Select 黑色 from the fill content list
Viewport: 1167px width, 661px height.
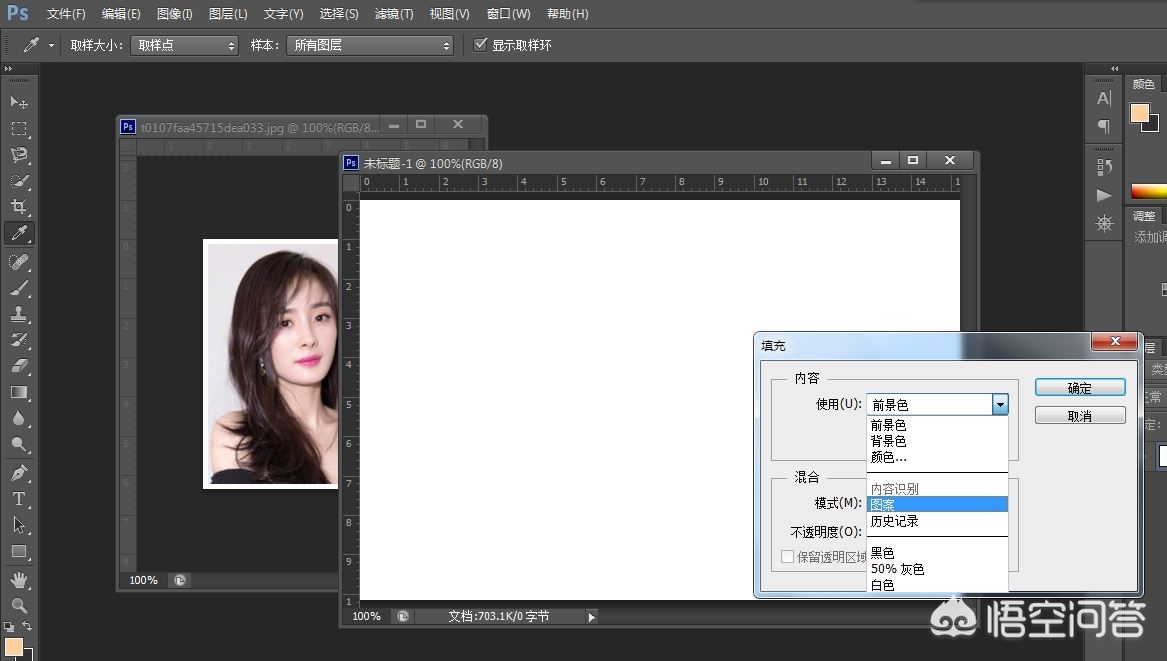881,552
